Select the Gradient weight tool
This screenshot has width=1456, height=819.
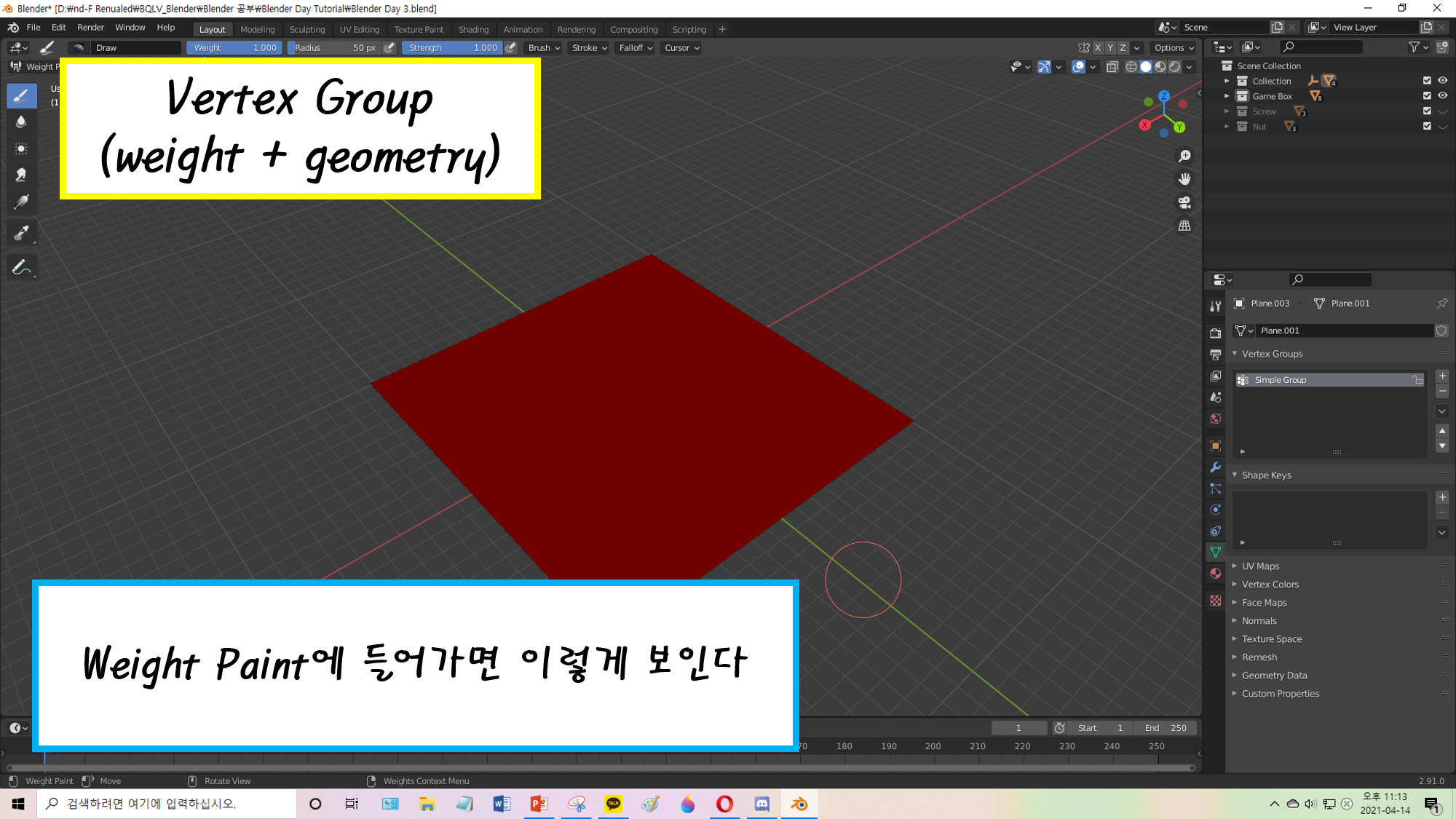pyautogui.click(x=21, y=202)
